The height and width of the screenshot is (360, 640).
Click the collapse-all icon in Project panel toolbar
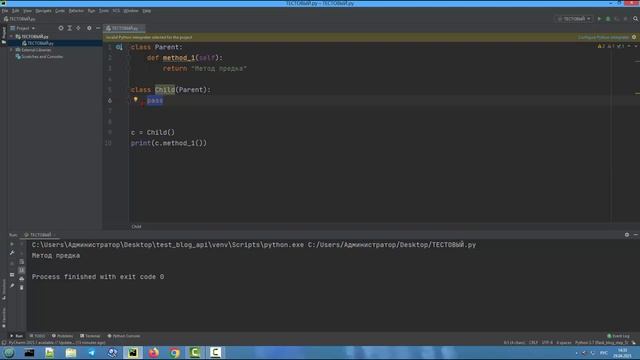(x=78, y=28)
